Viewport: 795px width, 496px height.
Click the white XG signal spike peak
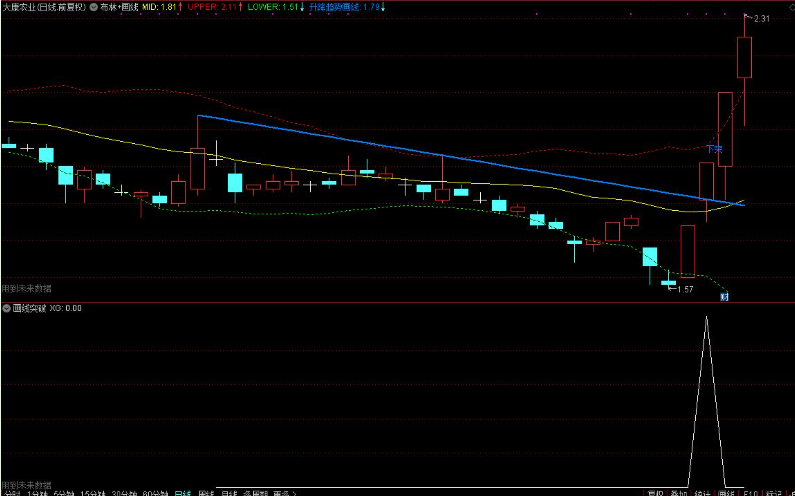pos(706,317)
